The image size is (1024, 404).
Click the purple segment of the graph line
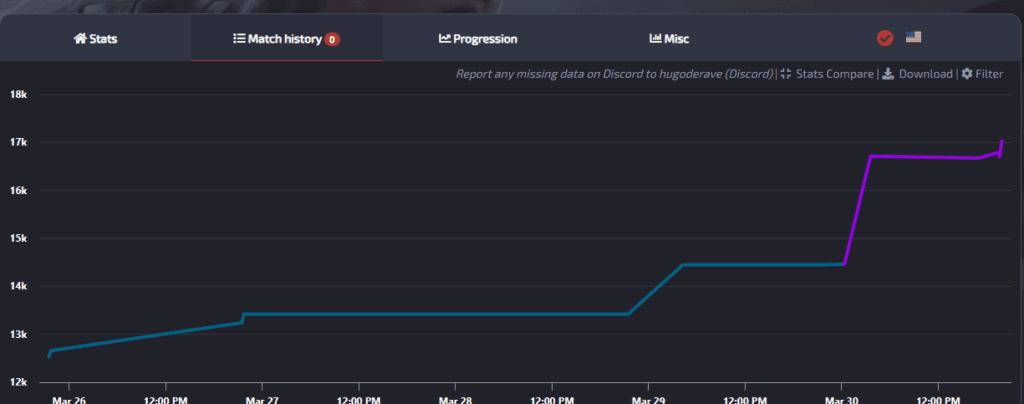(920, 157)
